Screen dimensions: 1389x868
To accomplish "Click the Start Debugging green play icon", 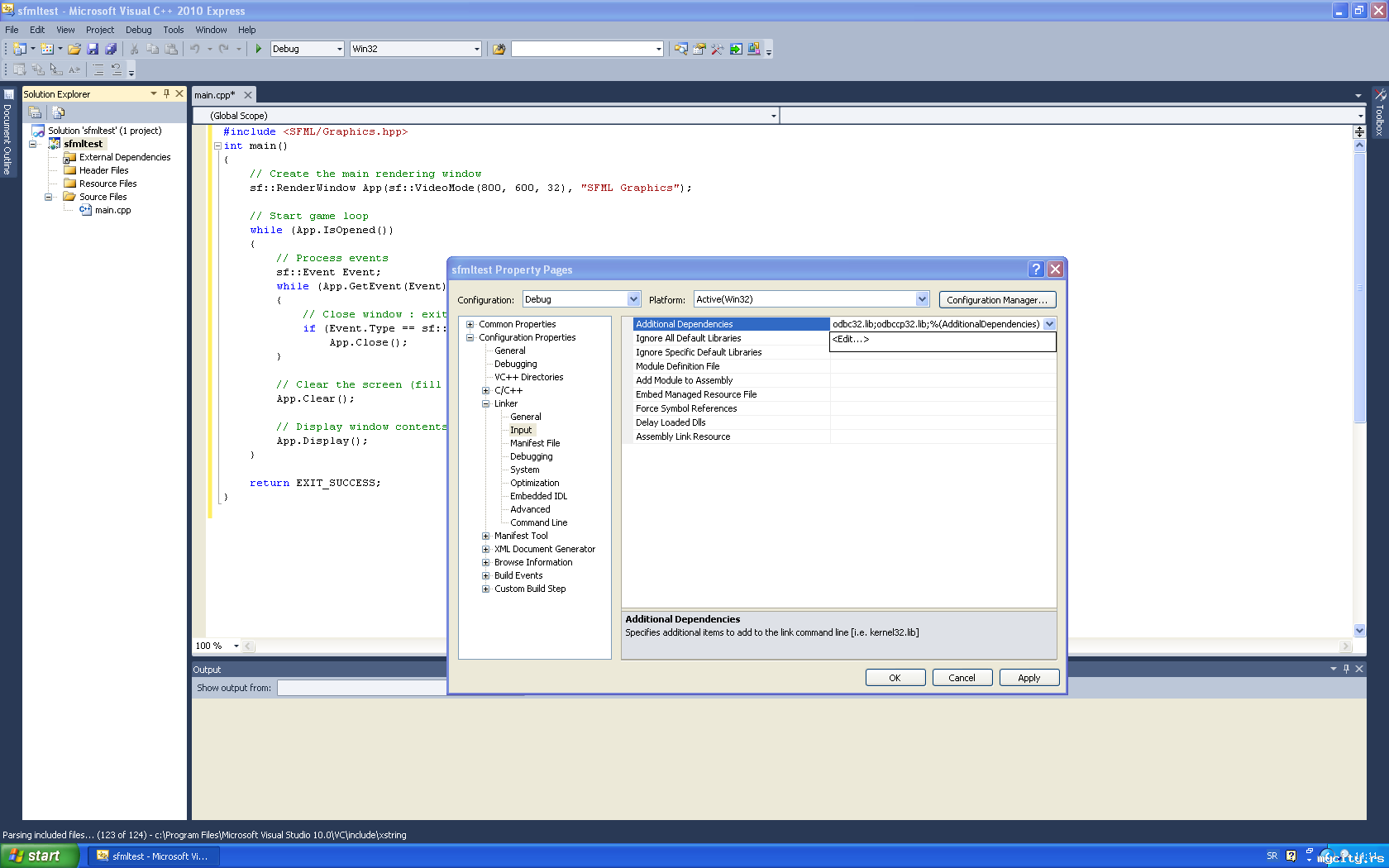I will click(x=259, y=49).
